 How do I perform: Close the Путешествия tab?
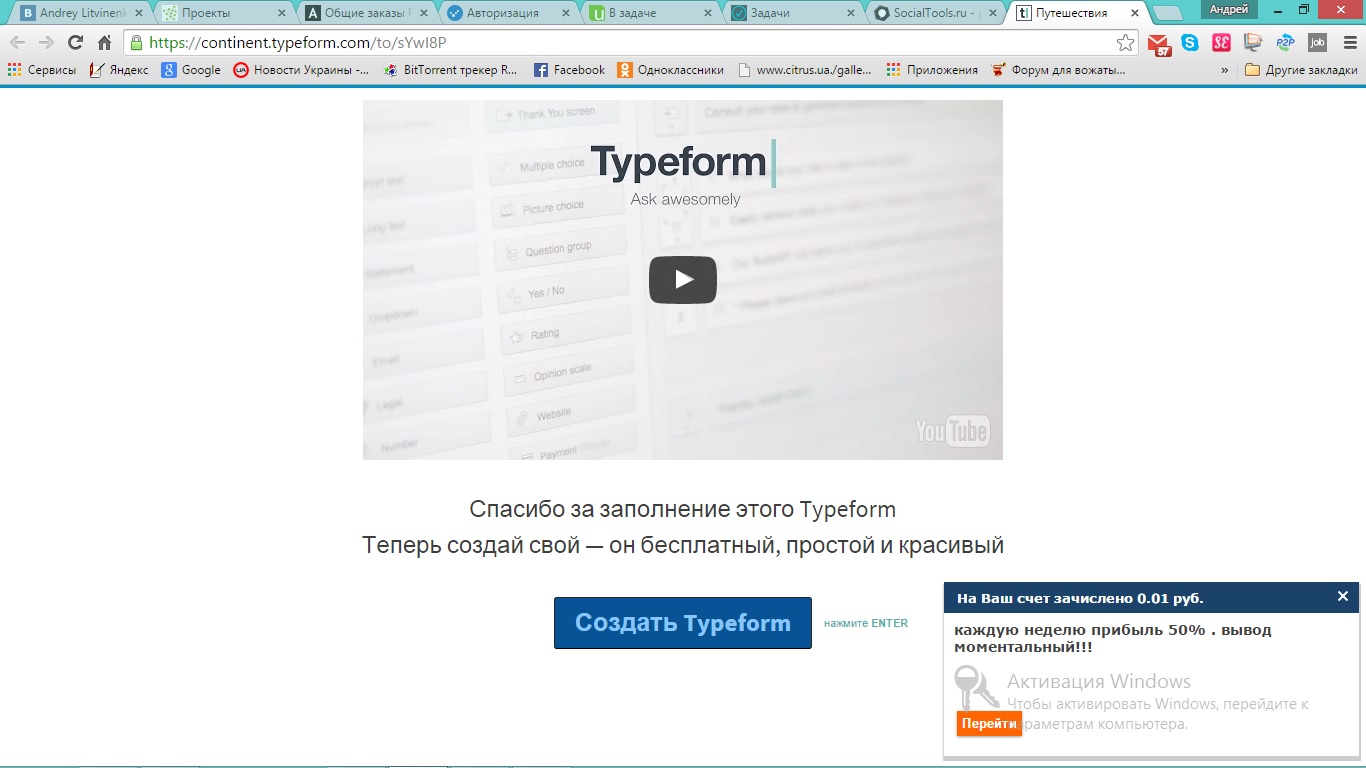(x=1134, y=13)
